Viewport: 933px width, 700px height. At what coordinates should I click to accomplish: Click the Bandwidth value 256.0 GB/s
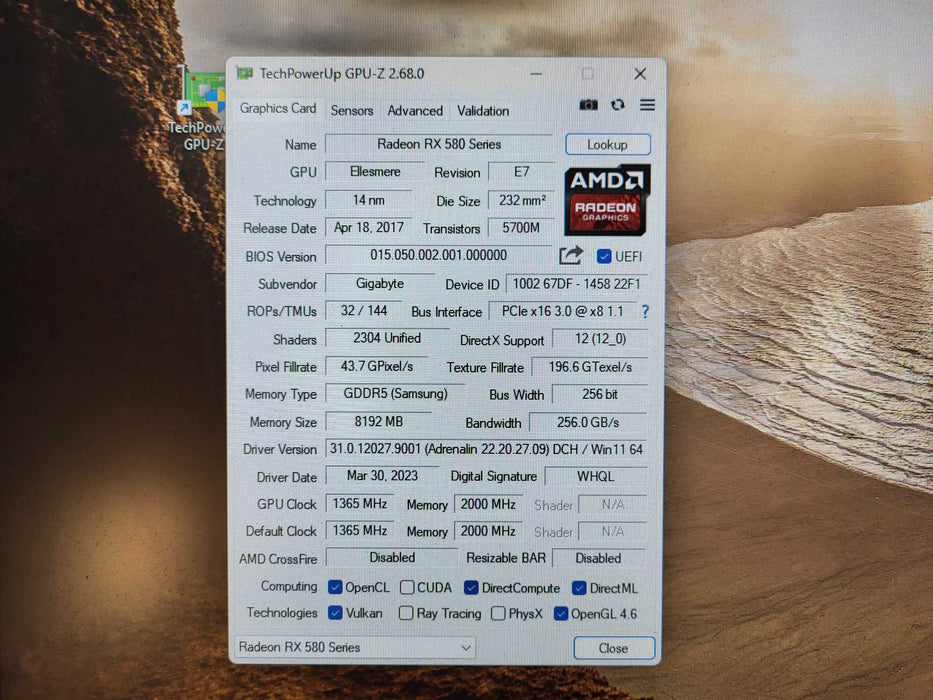click(x=588, y=422)
